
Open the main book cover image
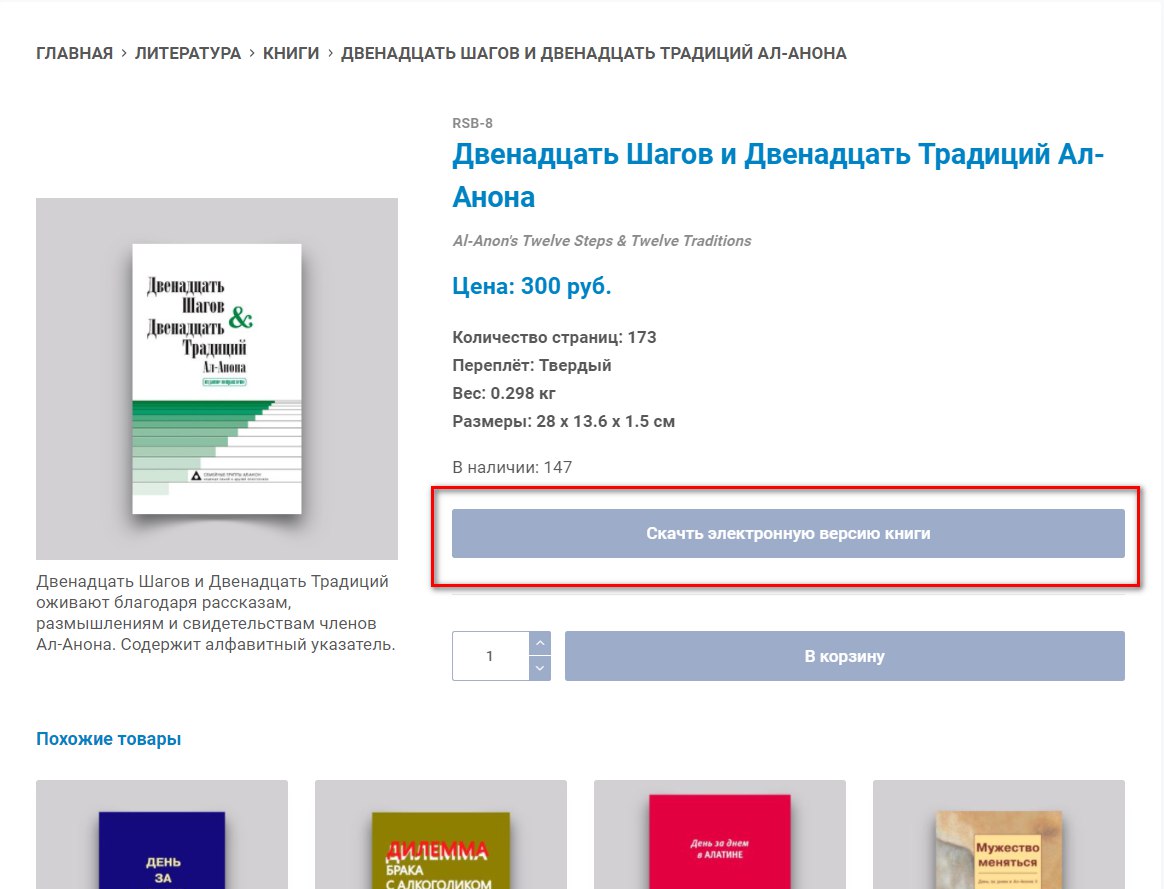pos(217,378)
